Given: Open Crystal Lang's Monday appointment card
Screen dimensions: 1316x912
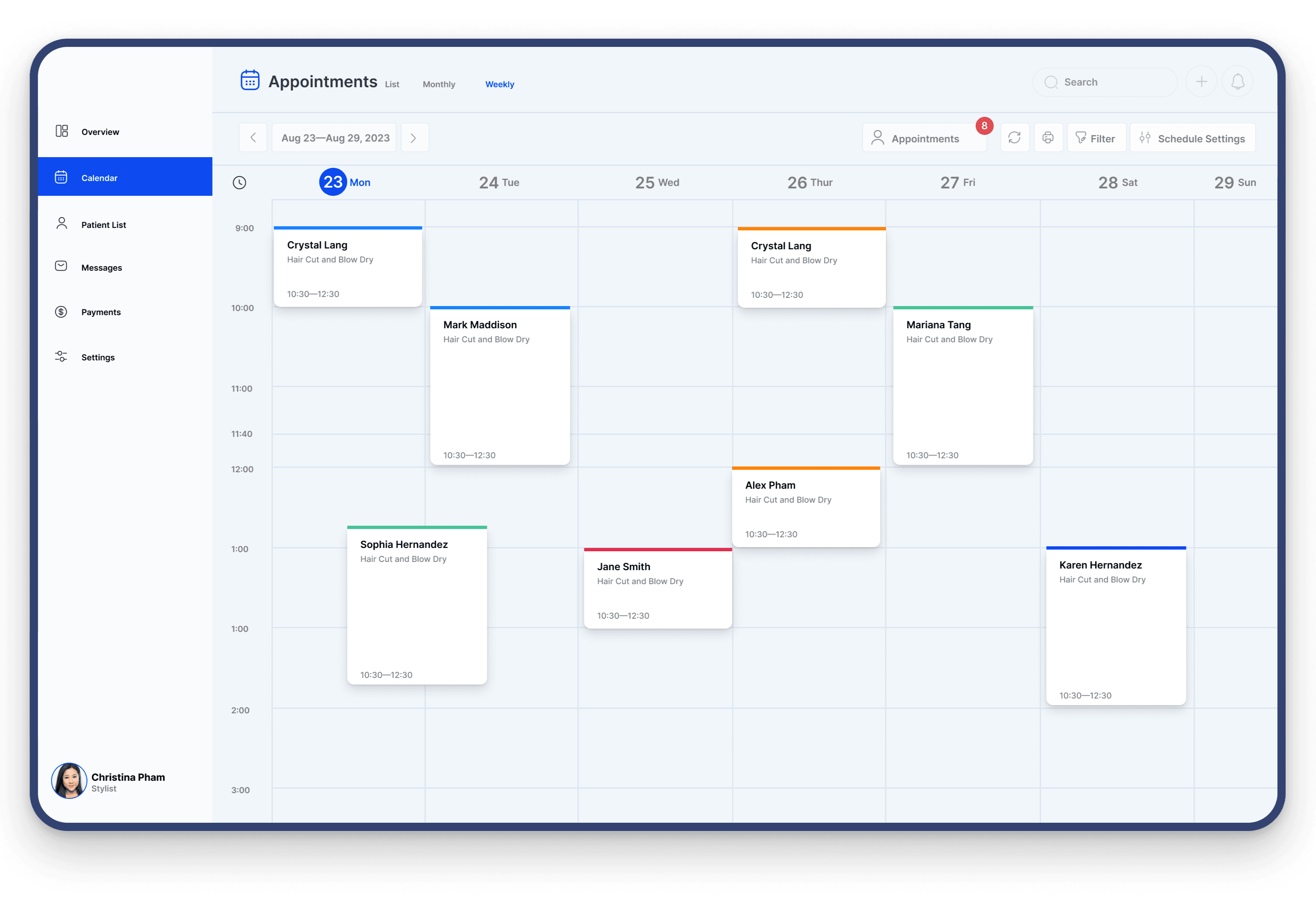Looking at the screenshot, I should 348,267.
